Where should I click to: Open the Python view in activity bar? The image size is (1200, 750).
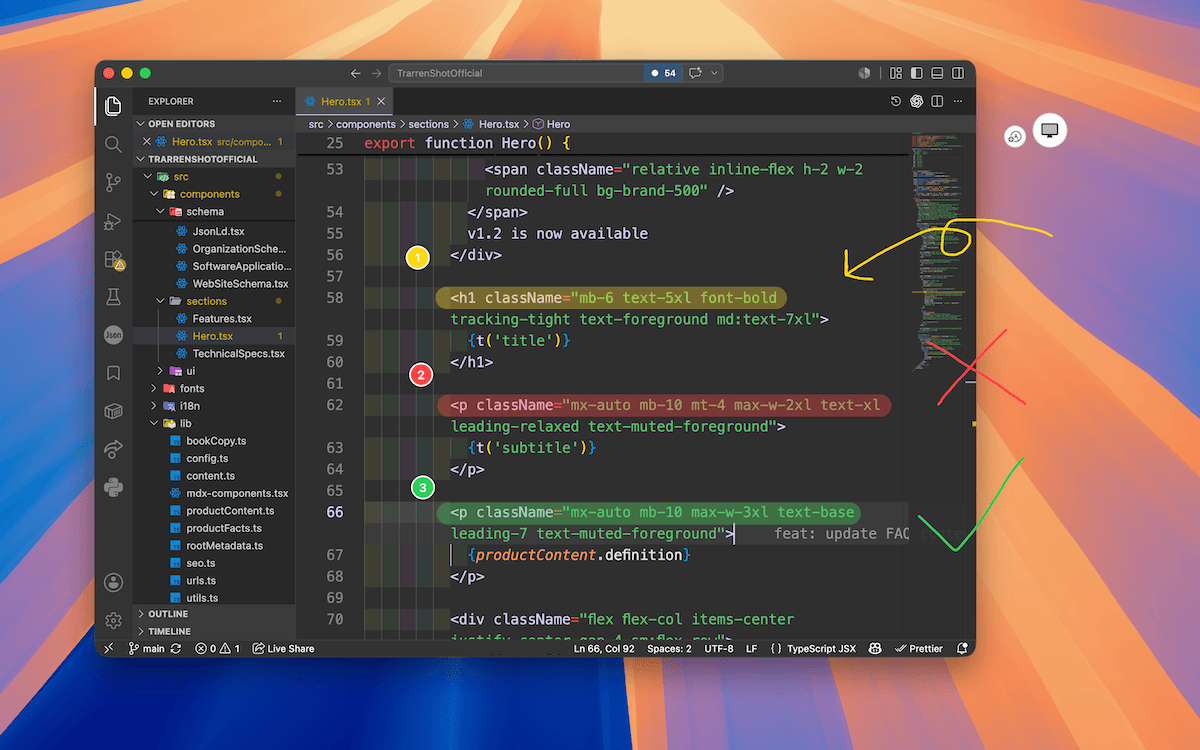(113, 487)
